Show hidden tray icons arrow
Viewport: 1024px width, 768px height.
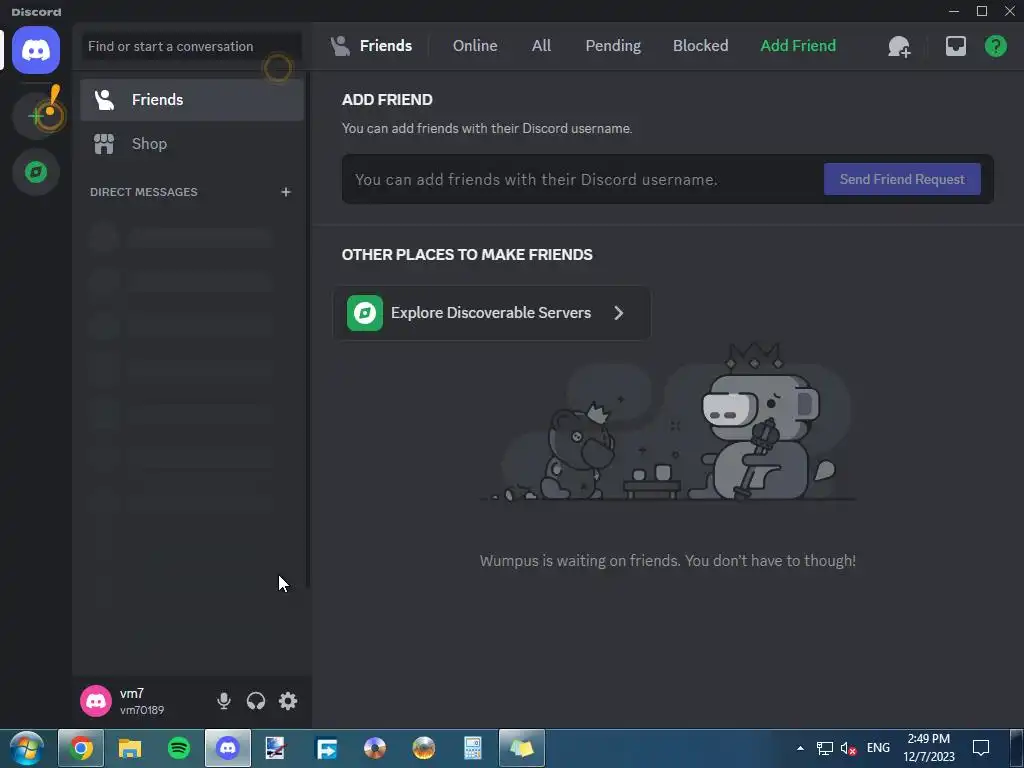pos(800,748)
